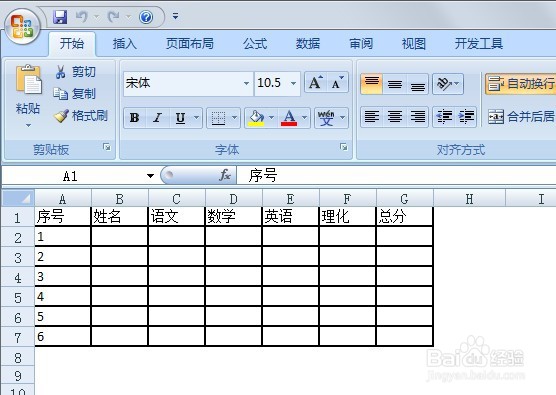The height and width of the screenshot is (395, 556).
Task: Click the Increase Indent icon
Action: click(466, 116)
